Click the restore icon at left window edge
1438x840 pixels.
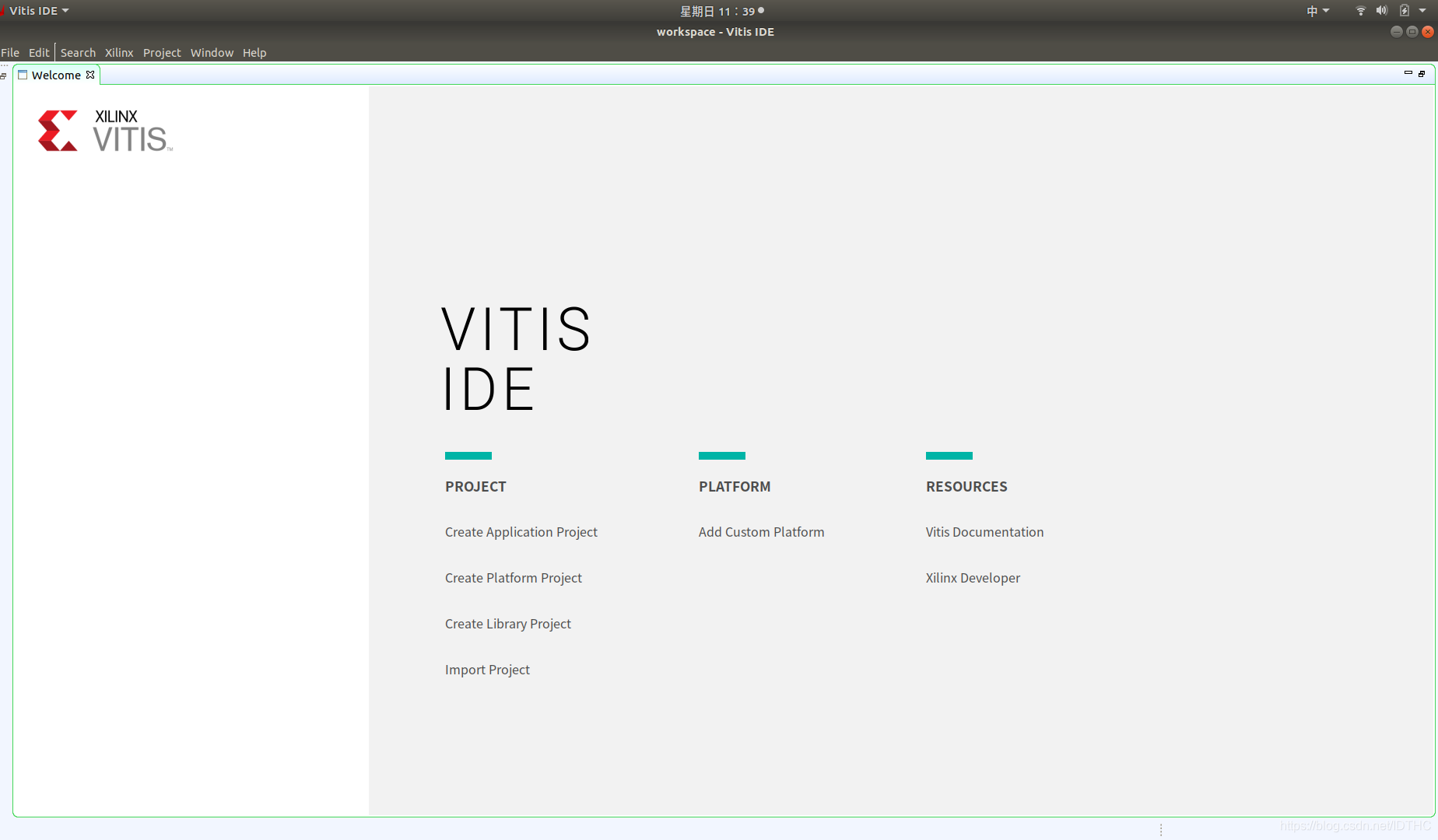[x=4, y=76]
